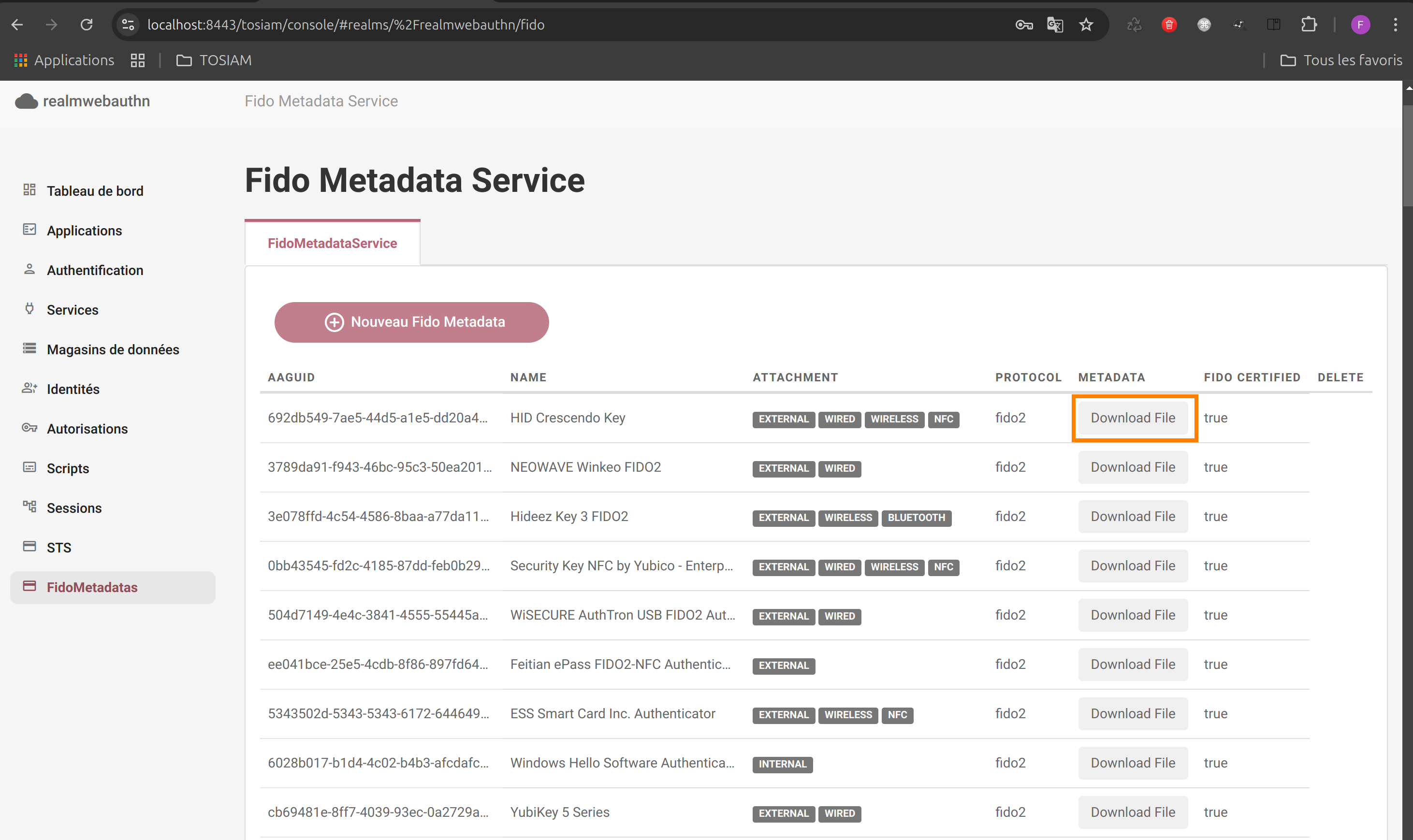Click the STS card icon
The height and width of the screenshot is (840, 1413).
point(29,546)
